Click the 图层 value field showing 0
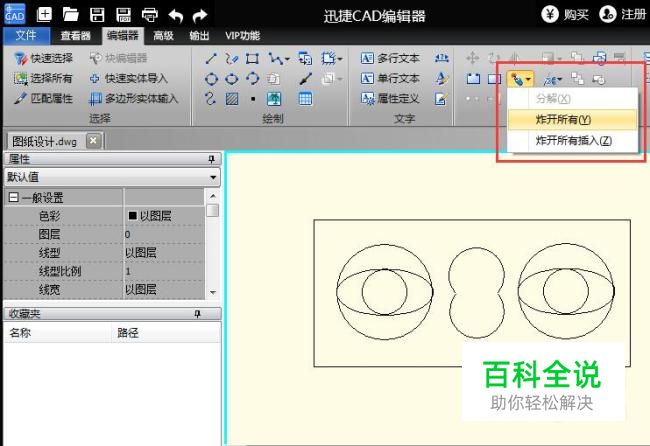 pos(164,235)
